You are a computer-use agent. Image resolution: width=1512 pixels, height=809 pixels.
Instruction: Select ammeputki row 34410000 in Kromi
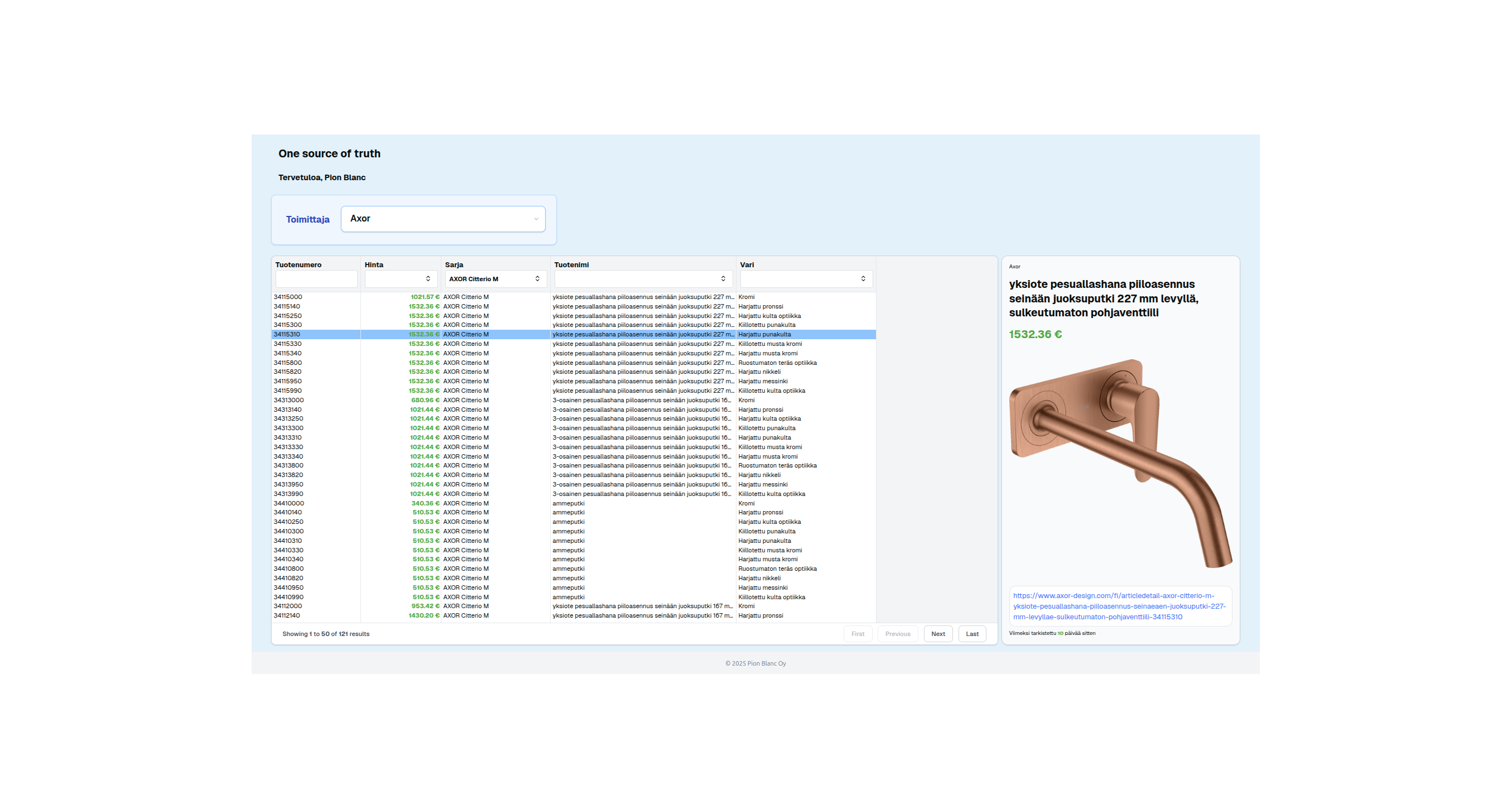click(x=288, y=504)
